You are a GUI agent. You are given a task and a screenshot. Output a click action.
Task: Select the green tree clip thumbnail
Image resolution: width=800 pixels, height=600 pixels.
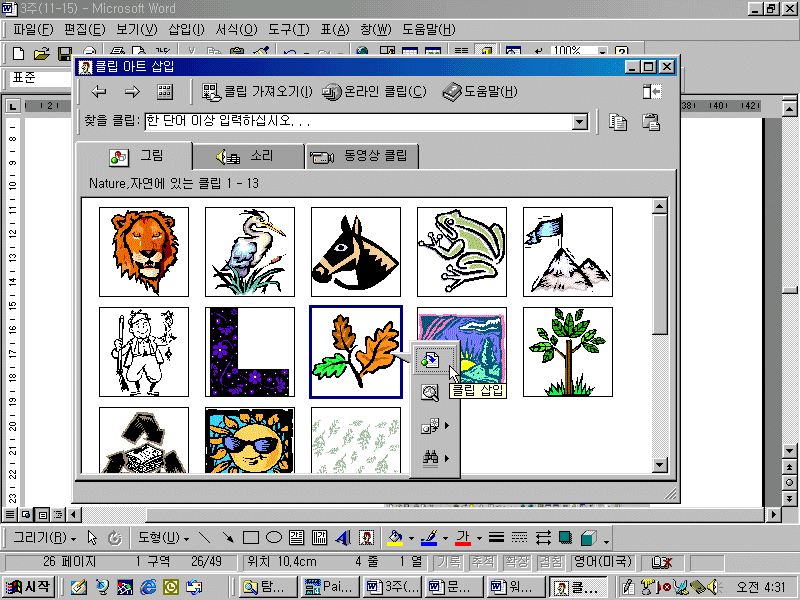click(568, 352)
